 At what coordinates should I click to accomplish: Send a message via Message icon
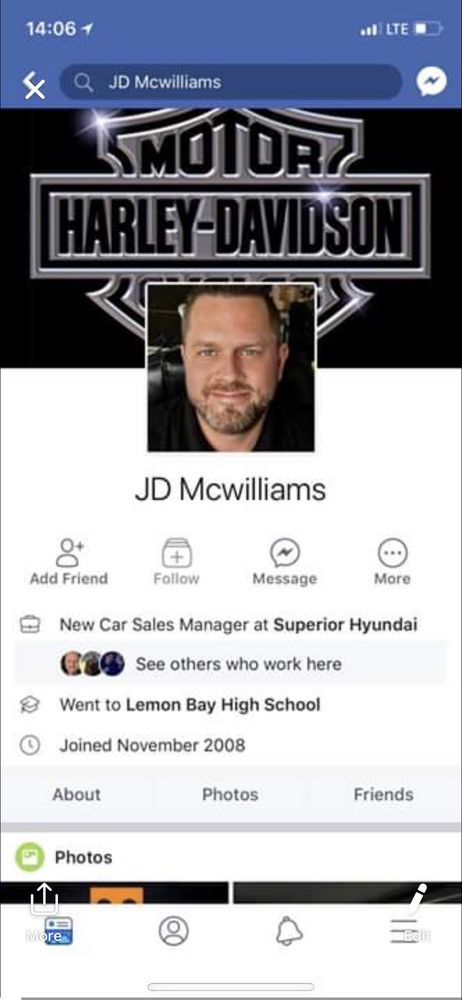pos(285,552)
